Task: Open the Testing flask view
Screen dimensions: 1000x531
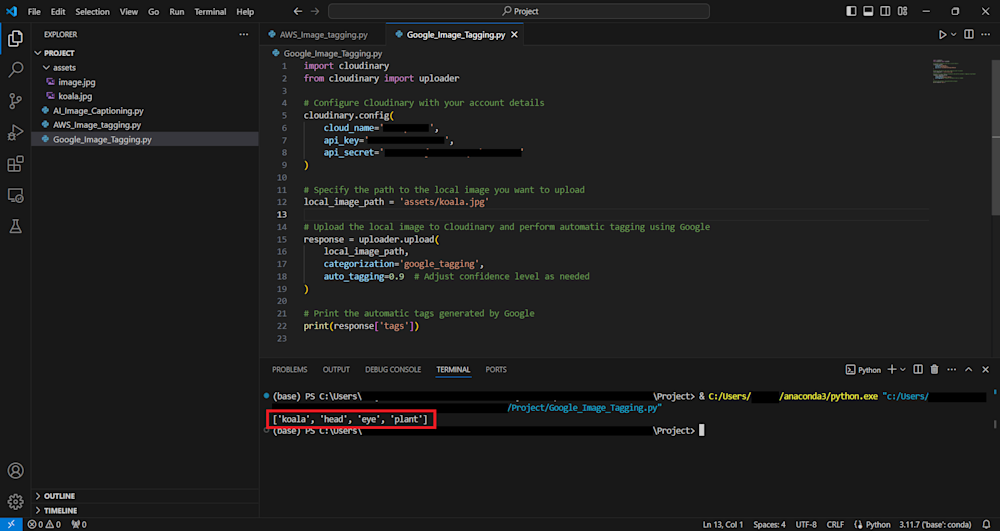Action: point(15,226)
